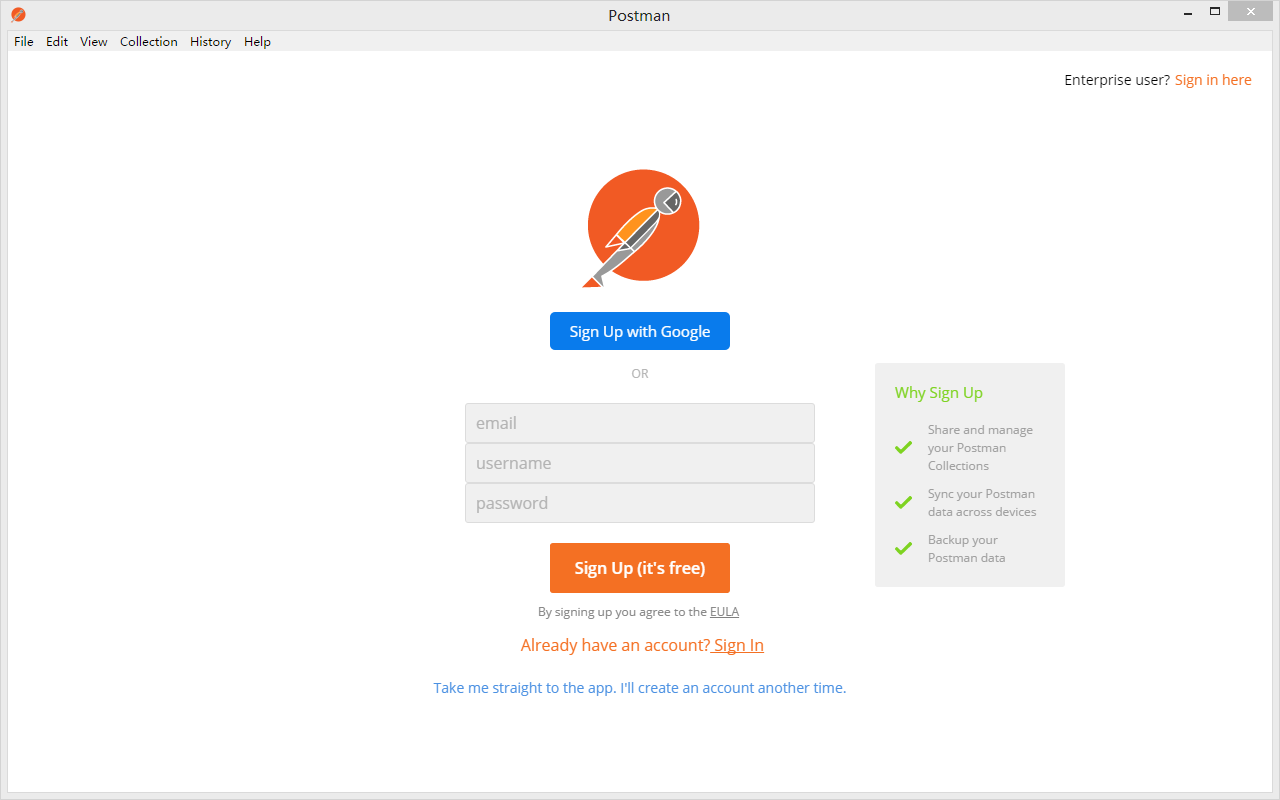The image size is (1280, 800).
Task: Click checkmark beside Sync your Postman data
Action: pos(903,502)
